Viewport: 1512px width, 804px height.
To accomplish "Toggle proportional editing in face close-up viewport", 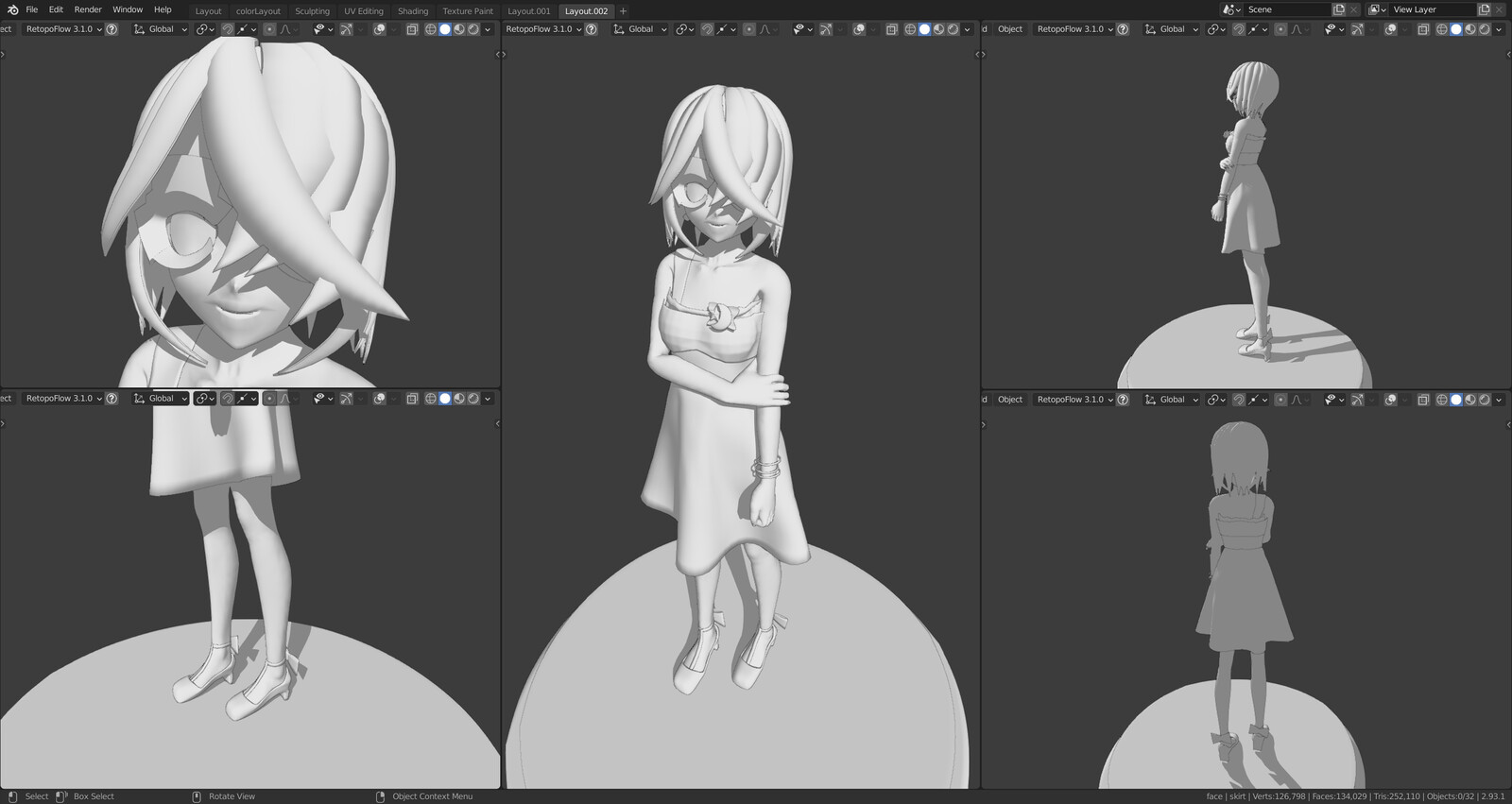I will (269, 29).
